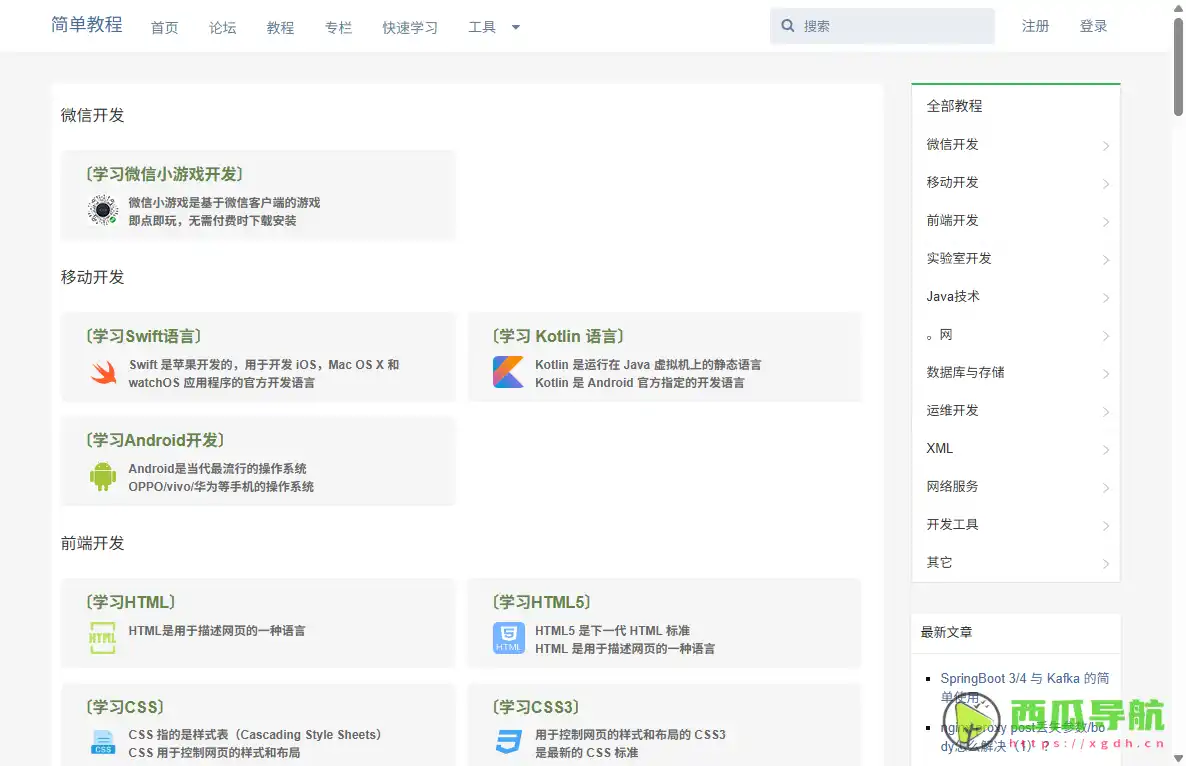
Task: Select 微信开发 sidebar category text
Action: (x=952, y=144)
